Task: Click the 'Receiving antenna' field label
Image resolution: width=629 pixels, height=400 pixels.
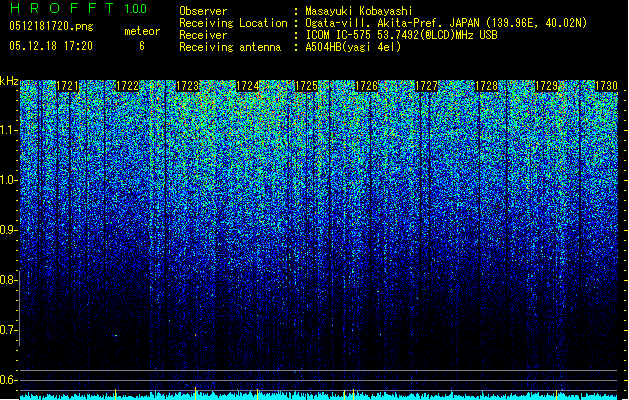Action: (x=230, y=47)
